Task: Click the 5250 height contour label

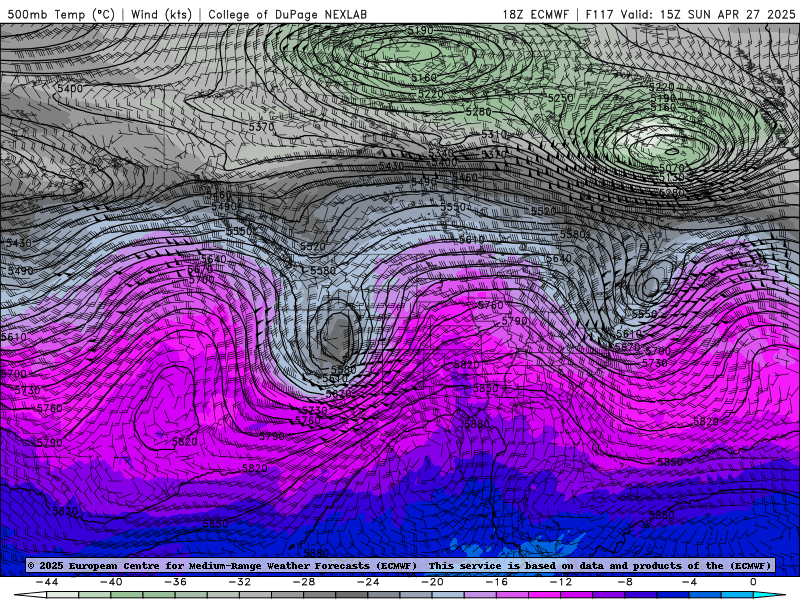Action: coord(561,97)
